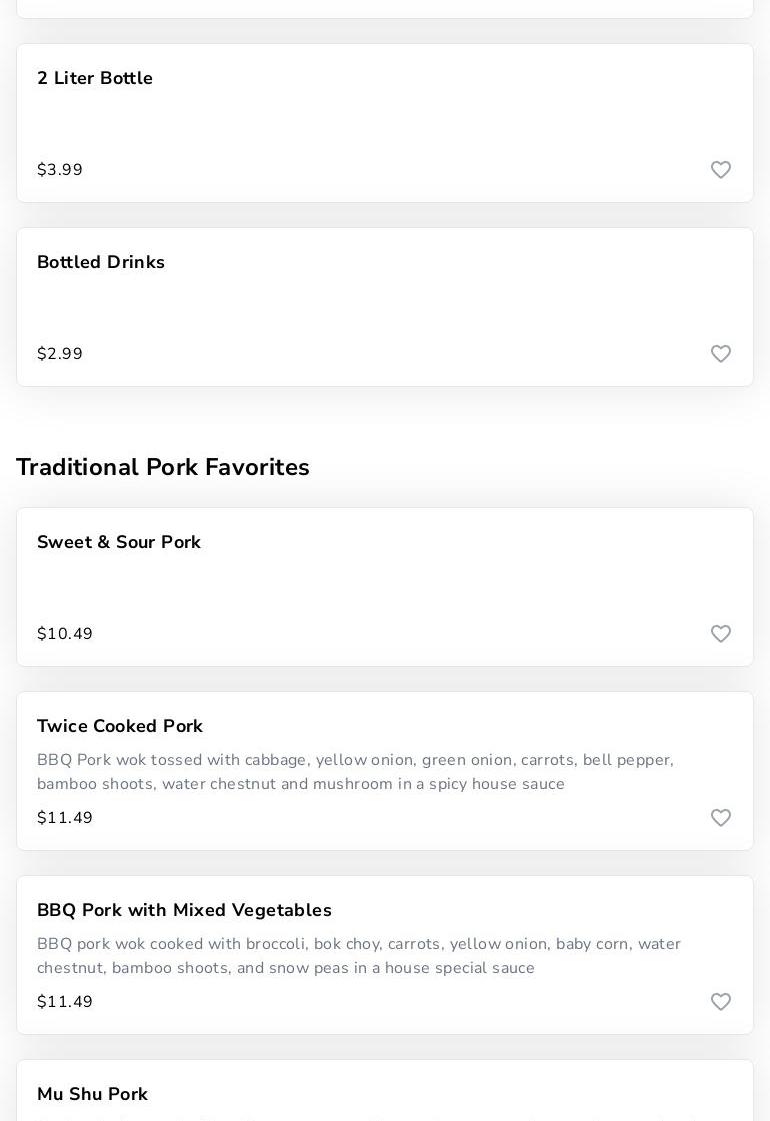This screenshot has width=770, height=1121.
Task: Favorite Sweet & Sour Pork with the heart
Action: pos(721,634)
